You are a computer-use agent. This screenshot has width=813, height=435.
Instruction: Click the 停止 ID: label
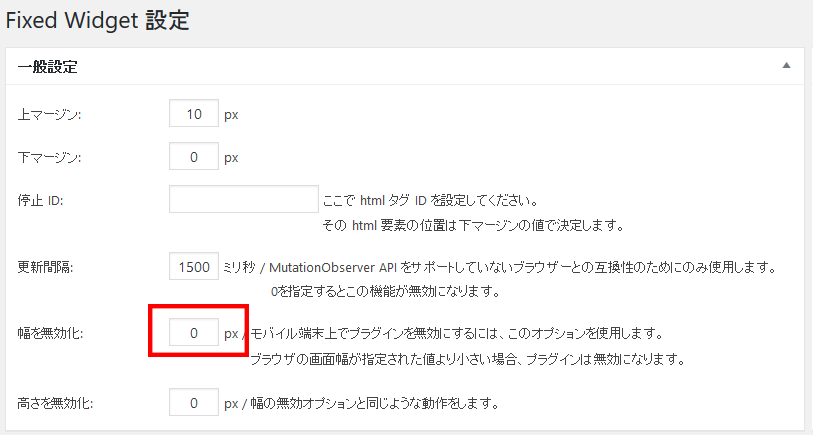pos(40,200)
